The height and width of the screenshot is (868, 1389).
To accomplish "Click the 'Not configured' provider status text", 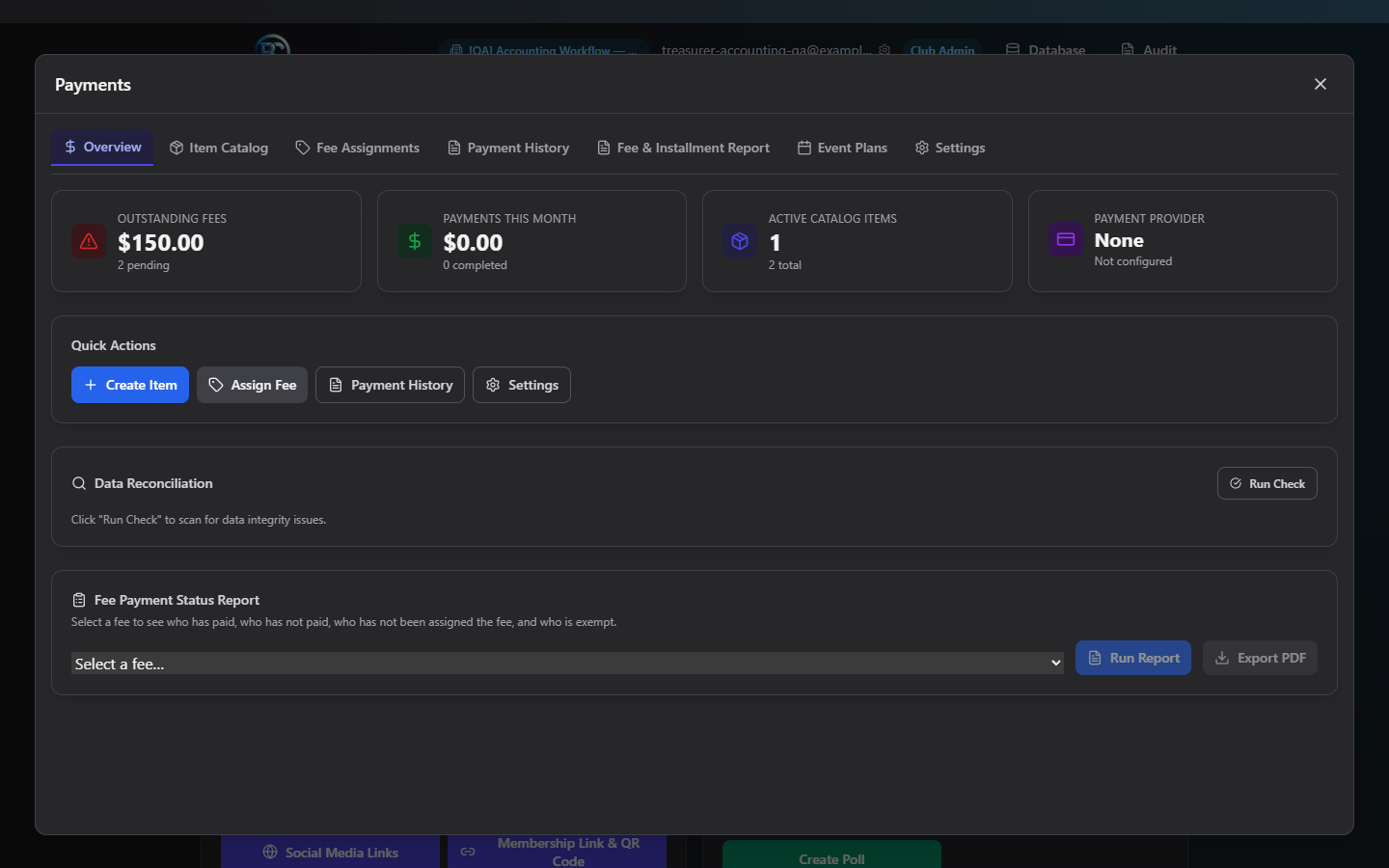I will (x=1133, y=261).
